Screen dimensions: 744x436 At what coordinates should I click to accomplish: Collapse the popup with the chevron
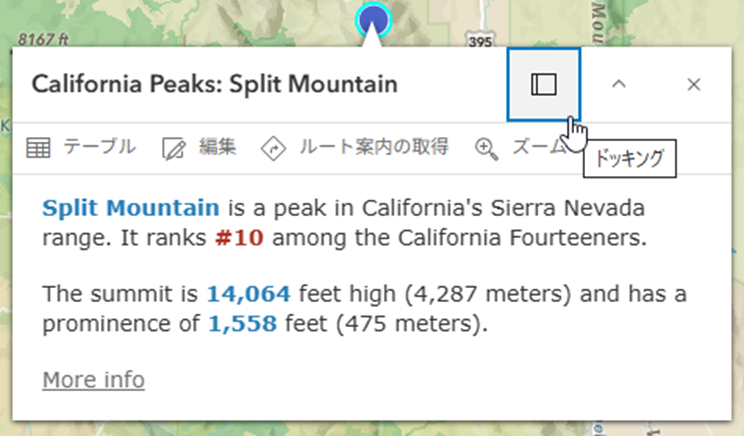[x=618, y=85]
